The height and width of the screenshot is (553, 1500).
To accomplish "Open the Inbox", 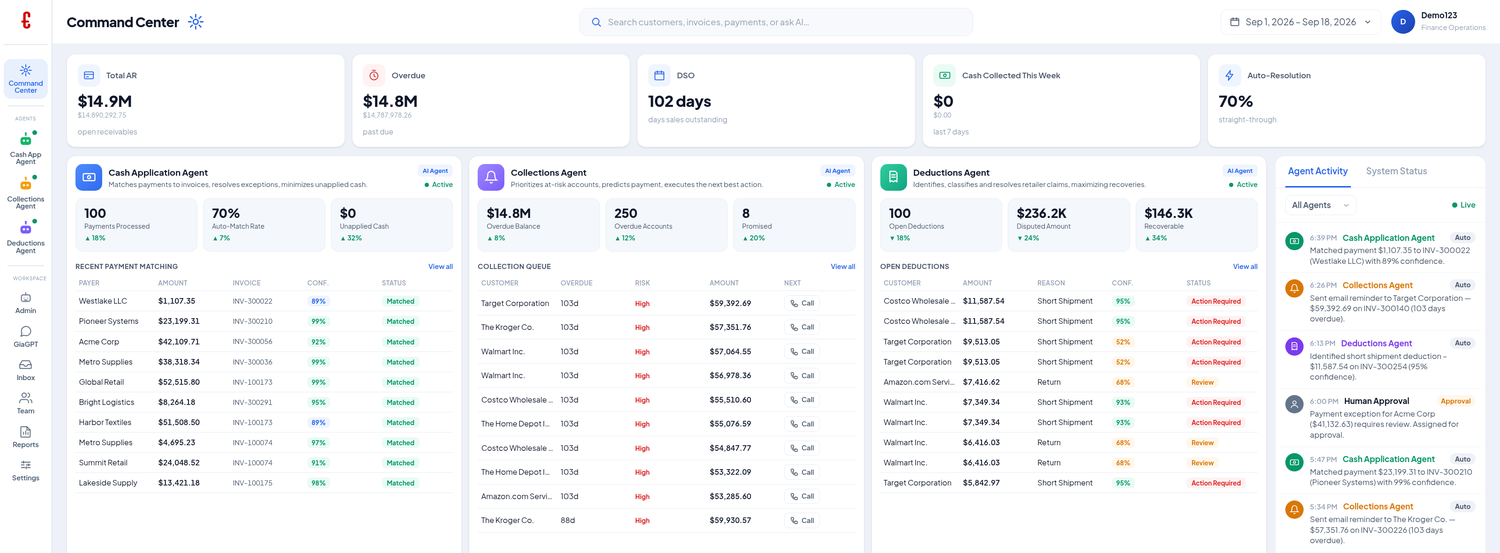I will [x=26, y=370].
